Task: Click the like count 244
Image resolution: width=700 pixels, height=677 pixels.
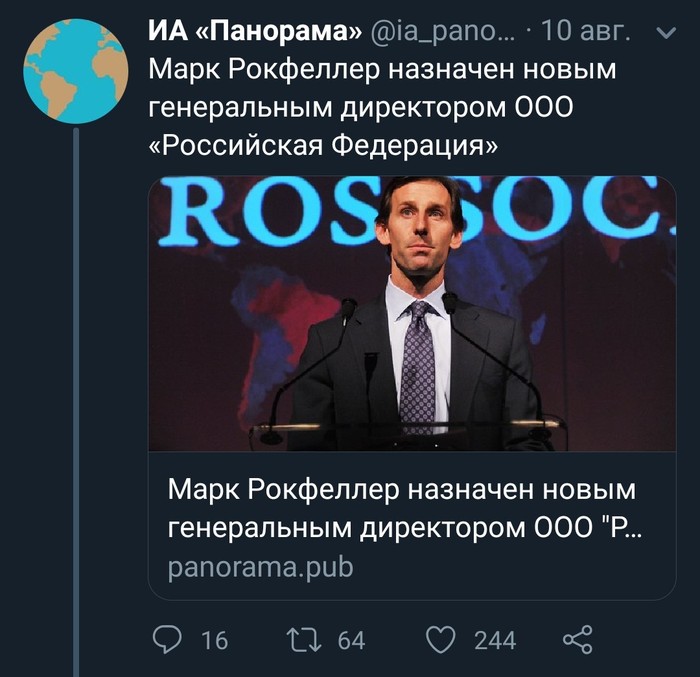Action: 495,640
